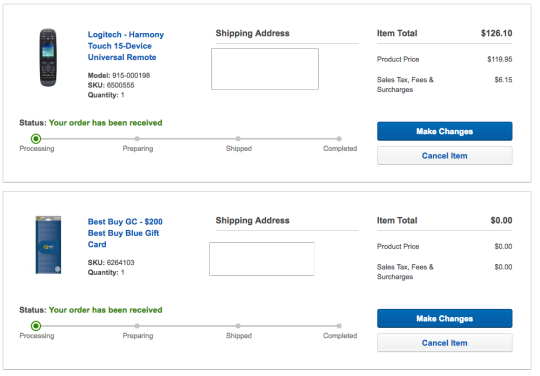Image resolution: width=540 pixels, height=376 pixels.
Task: Click the Preparing step dot for the gift card order
Action: tap(137, 326)
